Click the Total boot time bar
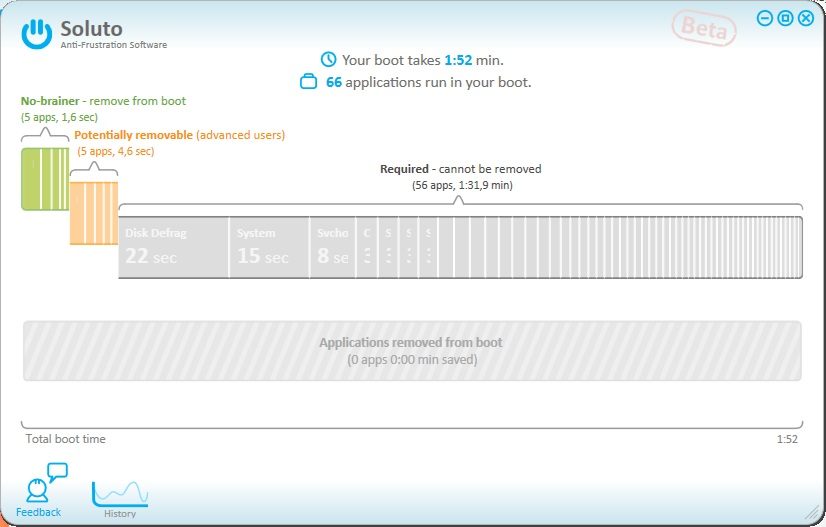Image resolution: width=826 pixels, height=527 pixels. point(411,429)
